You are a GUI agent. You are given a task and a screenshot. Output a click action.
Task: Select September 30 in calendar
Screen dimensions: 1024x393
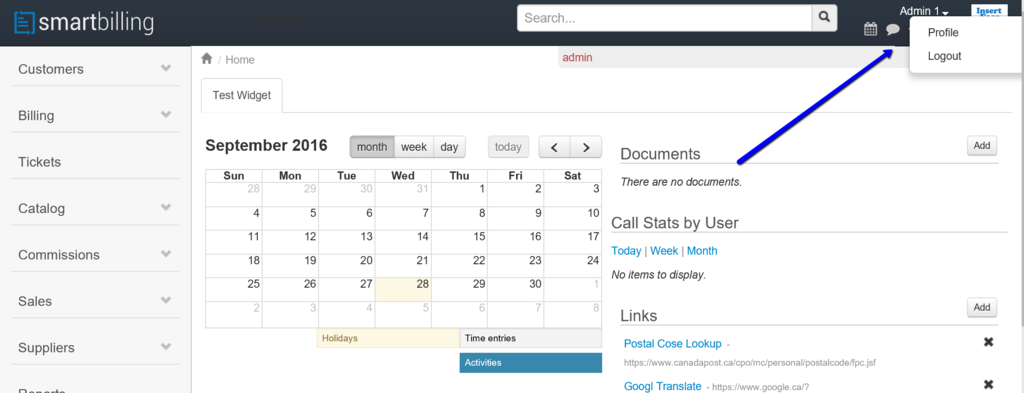[x=516, y=290]
